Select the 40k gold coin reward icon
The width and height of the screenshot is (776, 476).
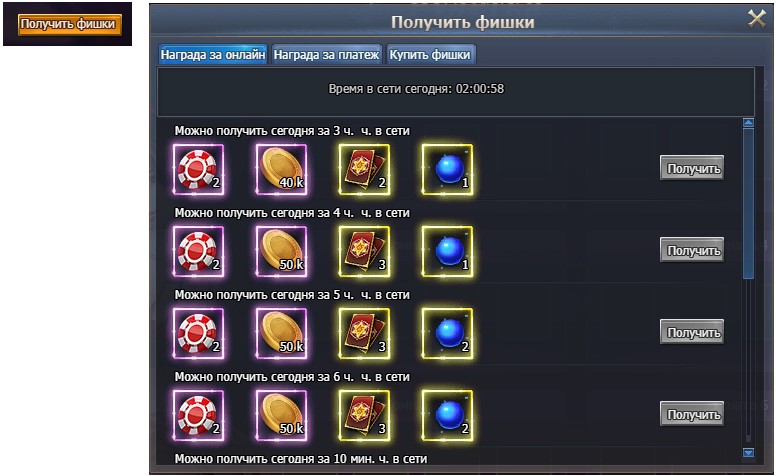(281, 169)
